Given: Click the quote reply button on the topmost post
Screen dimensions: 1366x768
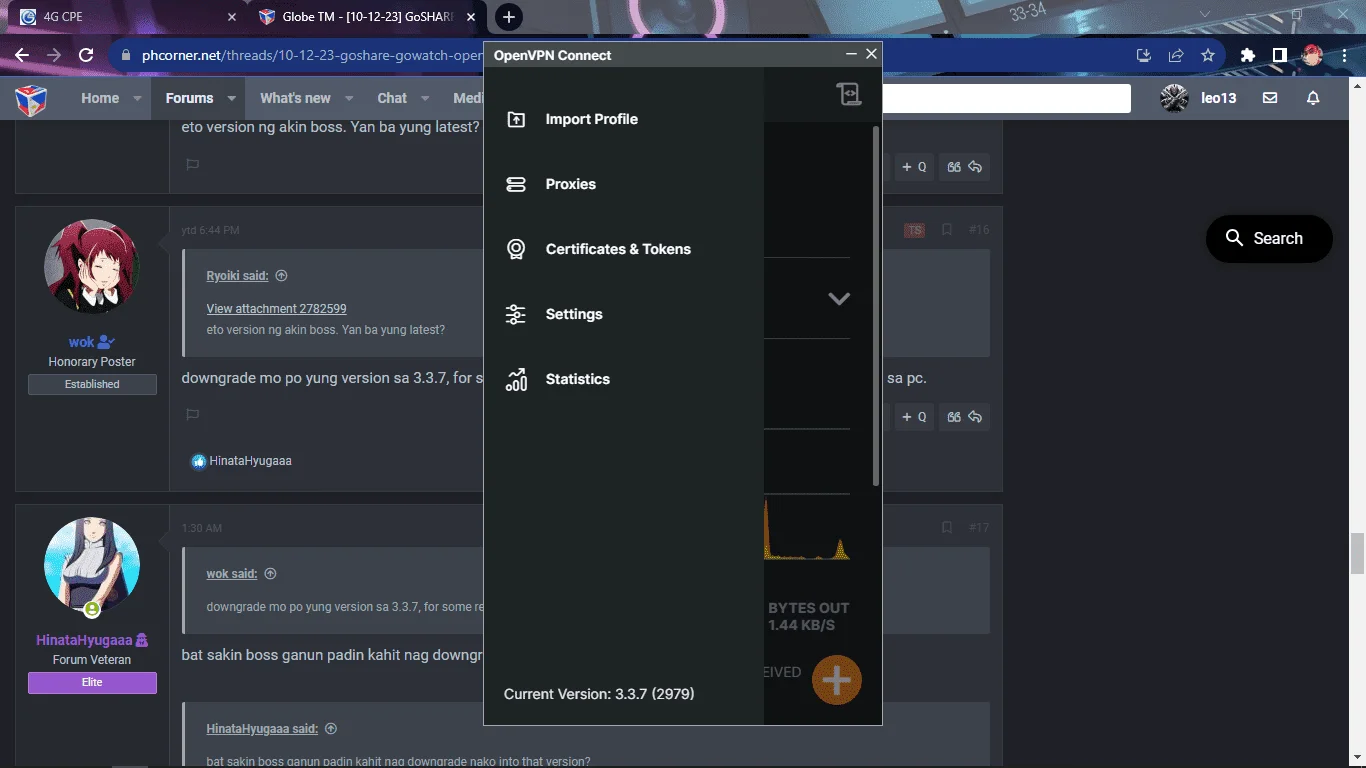Looking at the screenshot, I should 965,167.
